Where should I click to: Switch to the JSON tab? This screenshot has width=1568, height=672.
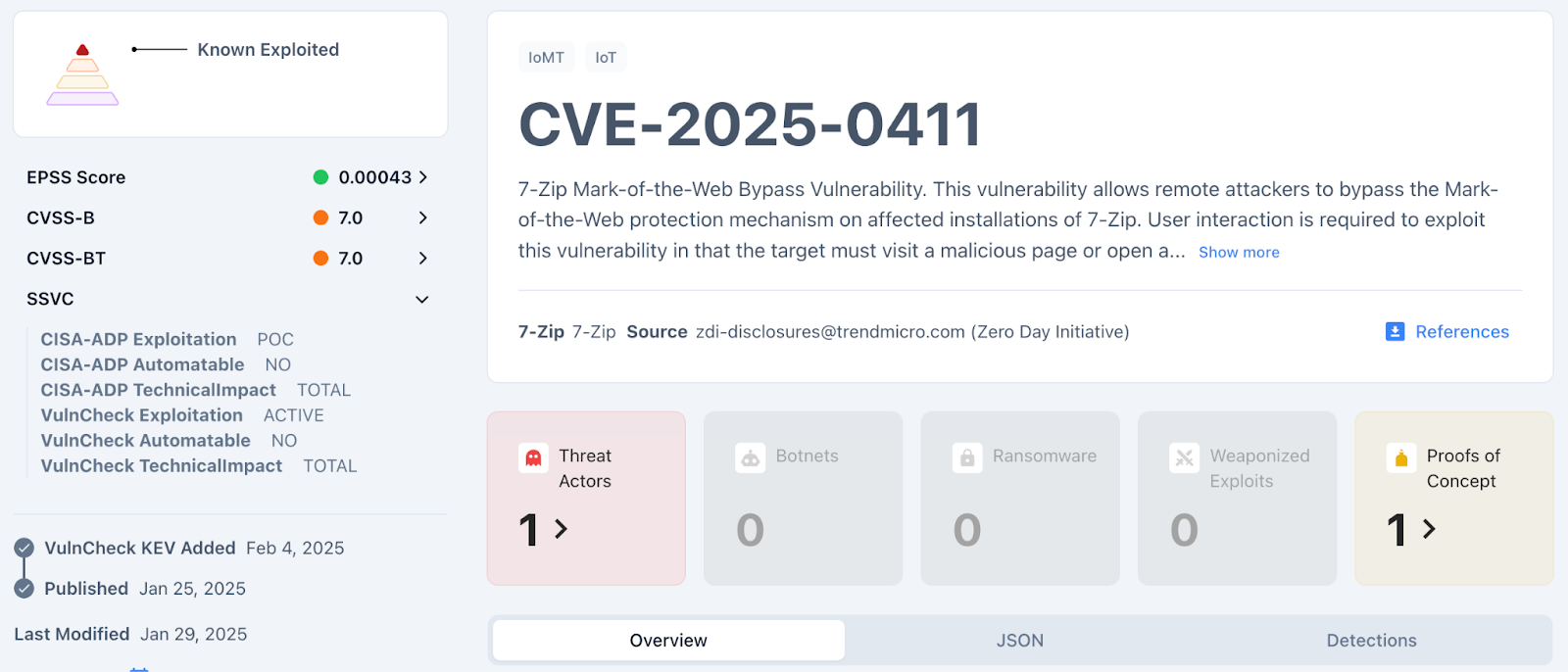pyautogui.click(x=1019, y=640)
